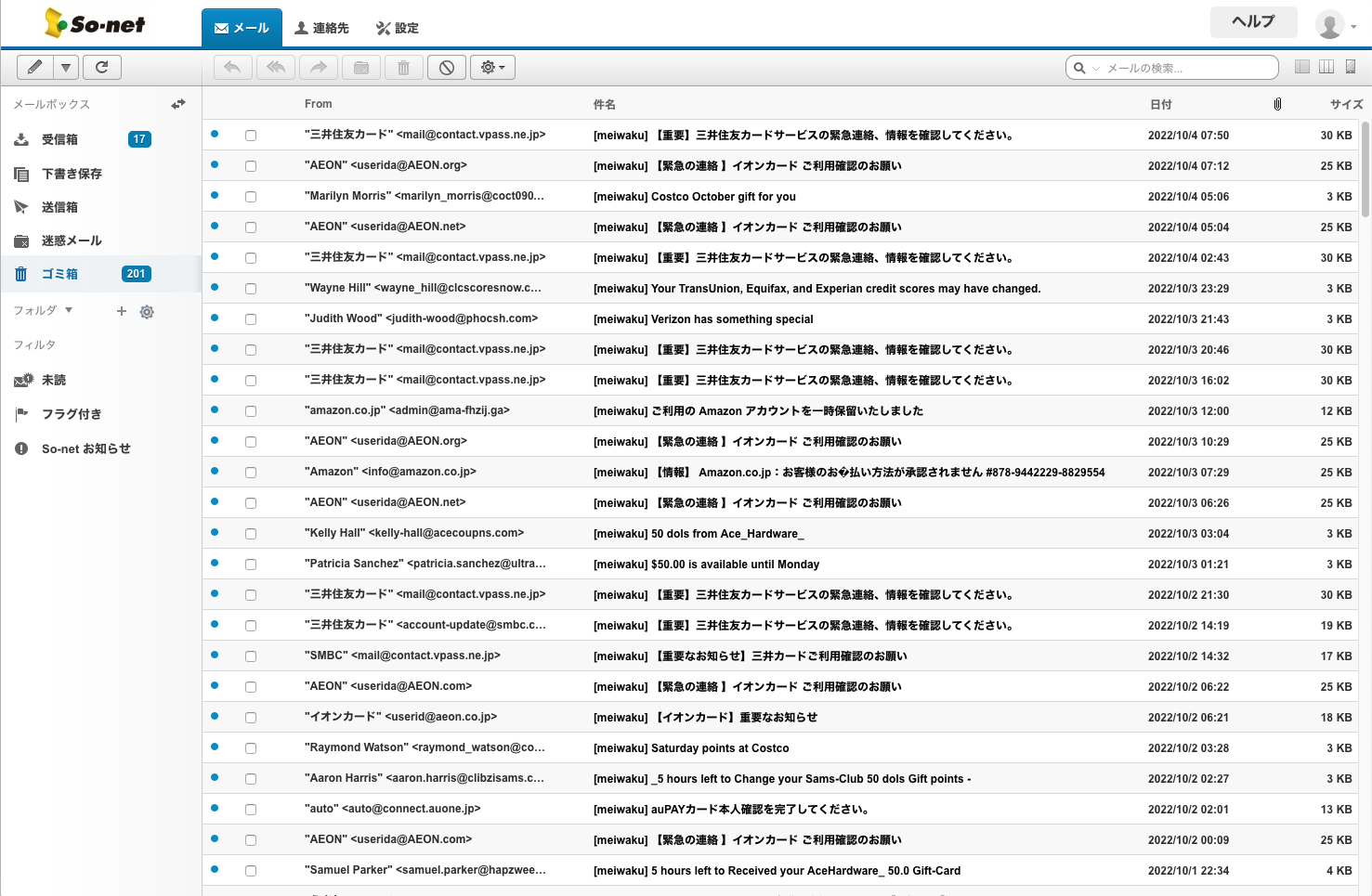This screenshot has width=1372, height=896.
Task: Sort by the 件名 column header
Action: (x=605, y=104)
